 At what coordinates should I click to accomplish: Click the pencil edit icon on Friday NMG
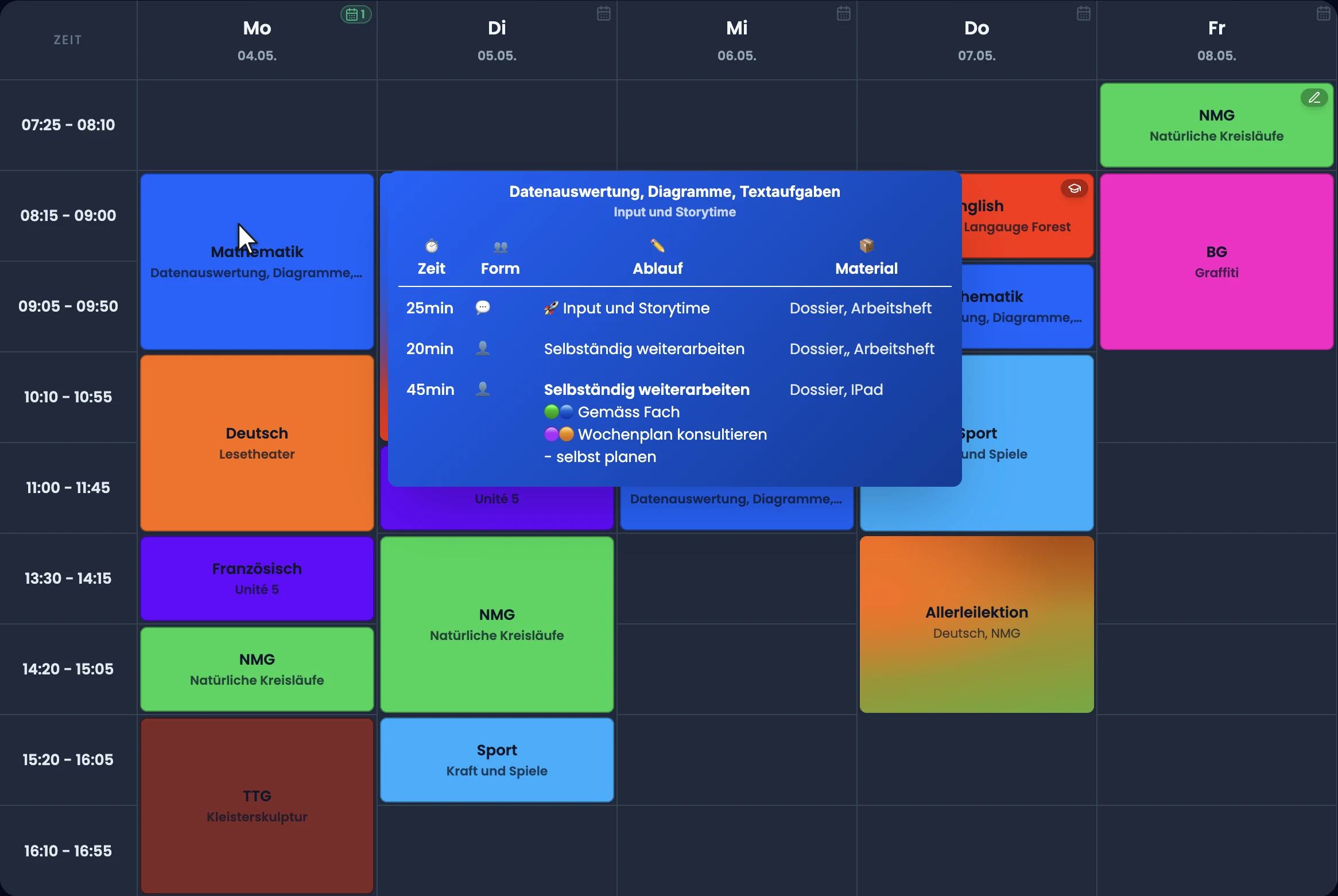tap(1314, 98)
